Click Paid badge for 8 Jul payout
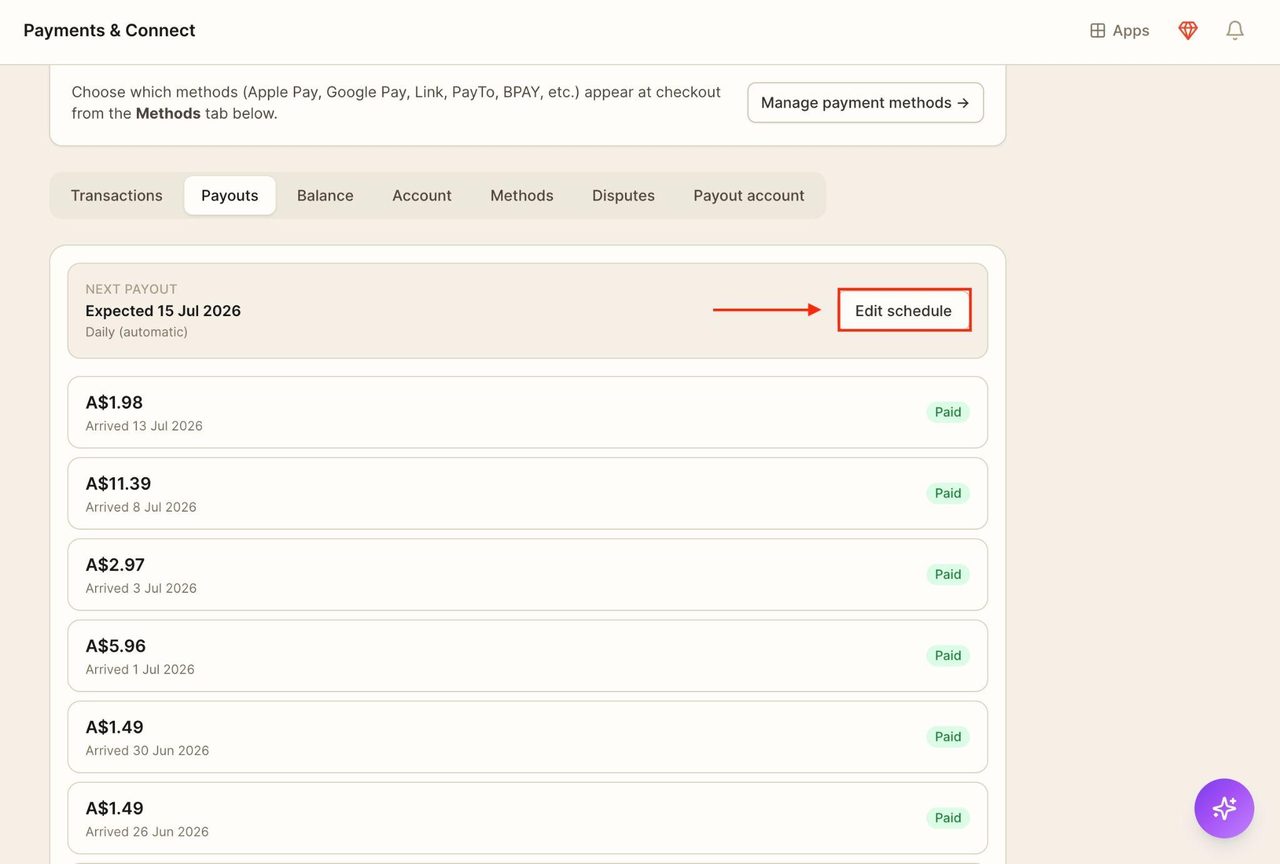Image resolution: width=1280 pixels, height=864 pixels. (948, 493)
